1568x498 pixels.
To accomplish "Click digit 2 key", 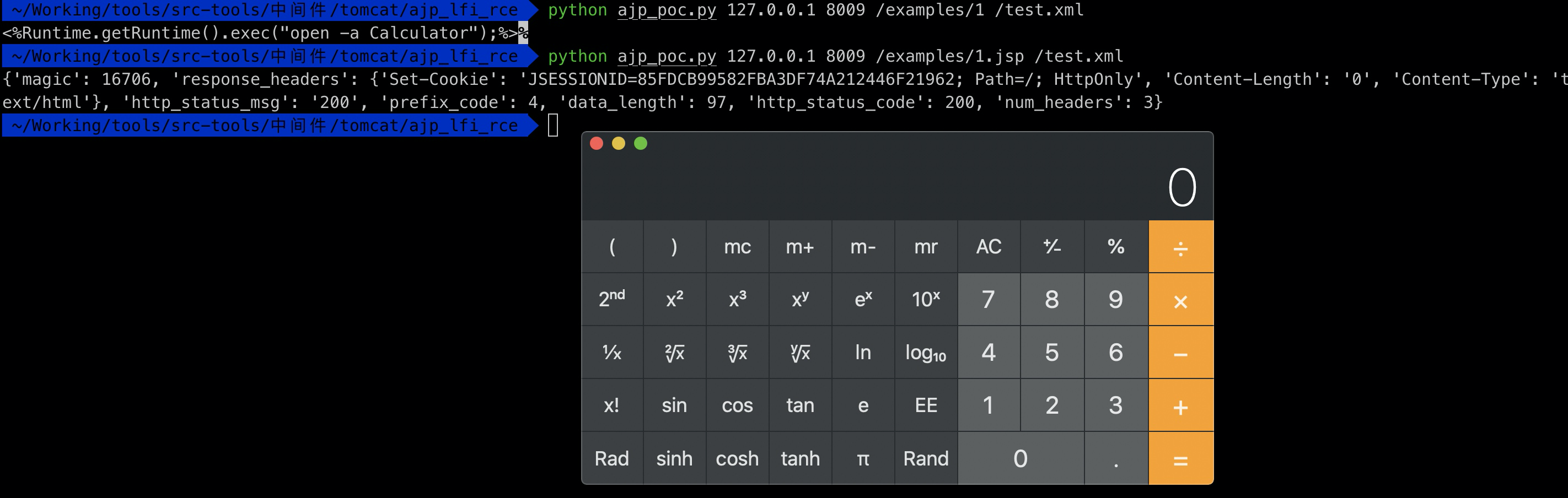I will coord(1052,405).
